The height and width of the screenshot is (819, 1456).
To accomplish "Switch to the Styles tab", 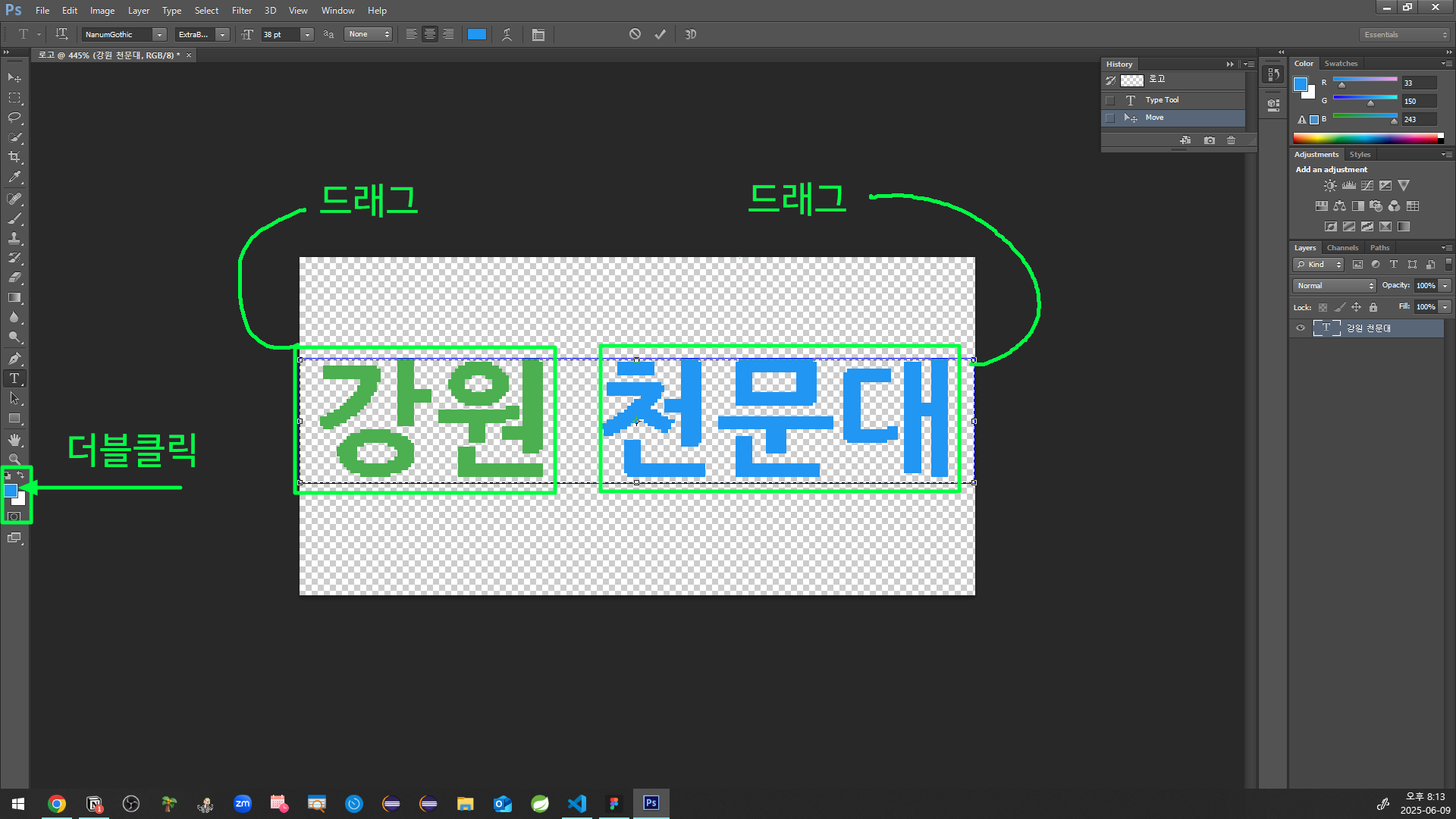I will pos(1360,155).
